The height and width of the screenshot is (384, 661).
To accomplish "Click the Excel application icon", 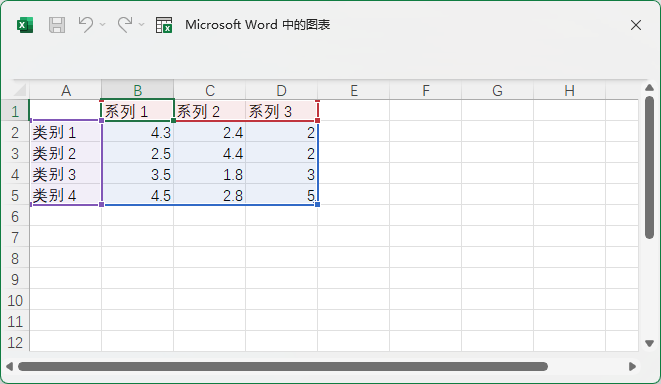I will tap(25, 25).
